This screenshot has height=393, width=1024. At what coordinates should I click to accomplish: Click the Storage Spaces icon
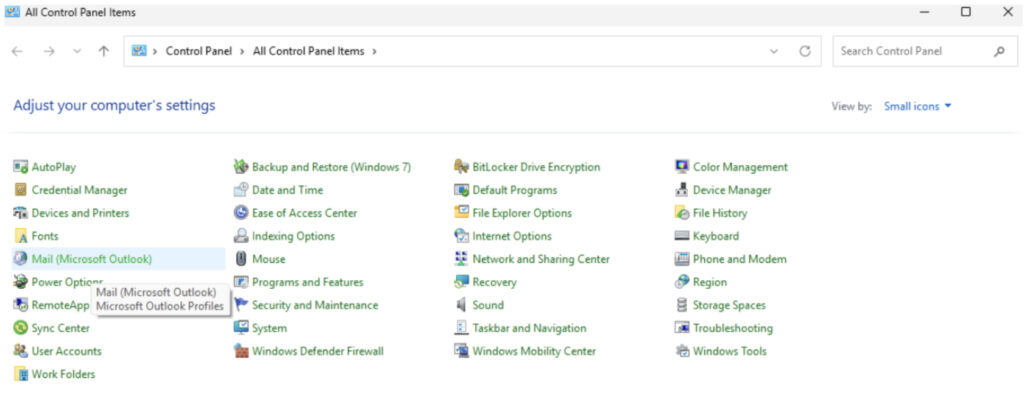tap(682, 305)
